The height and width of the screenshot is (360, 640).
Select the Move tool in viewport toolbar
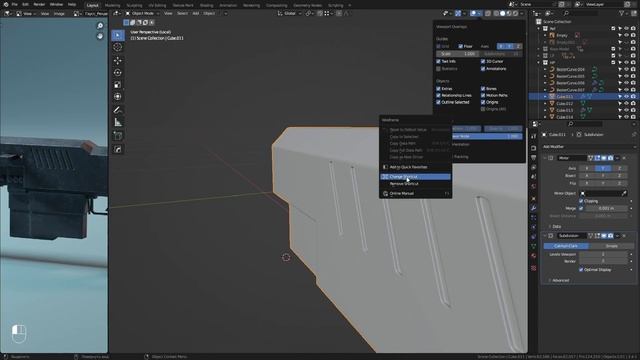[x=118, y=60]
